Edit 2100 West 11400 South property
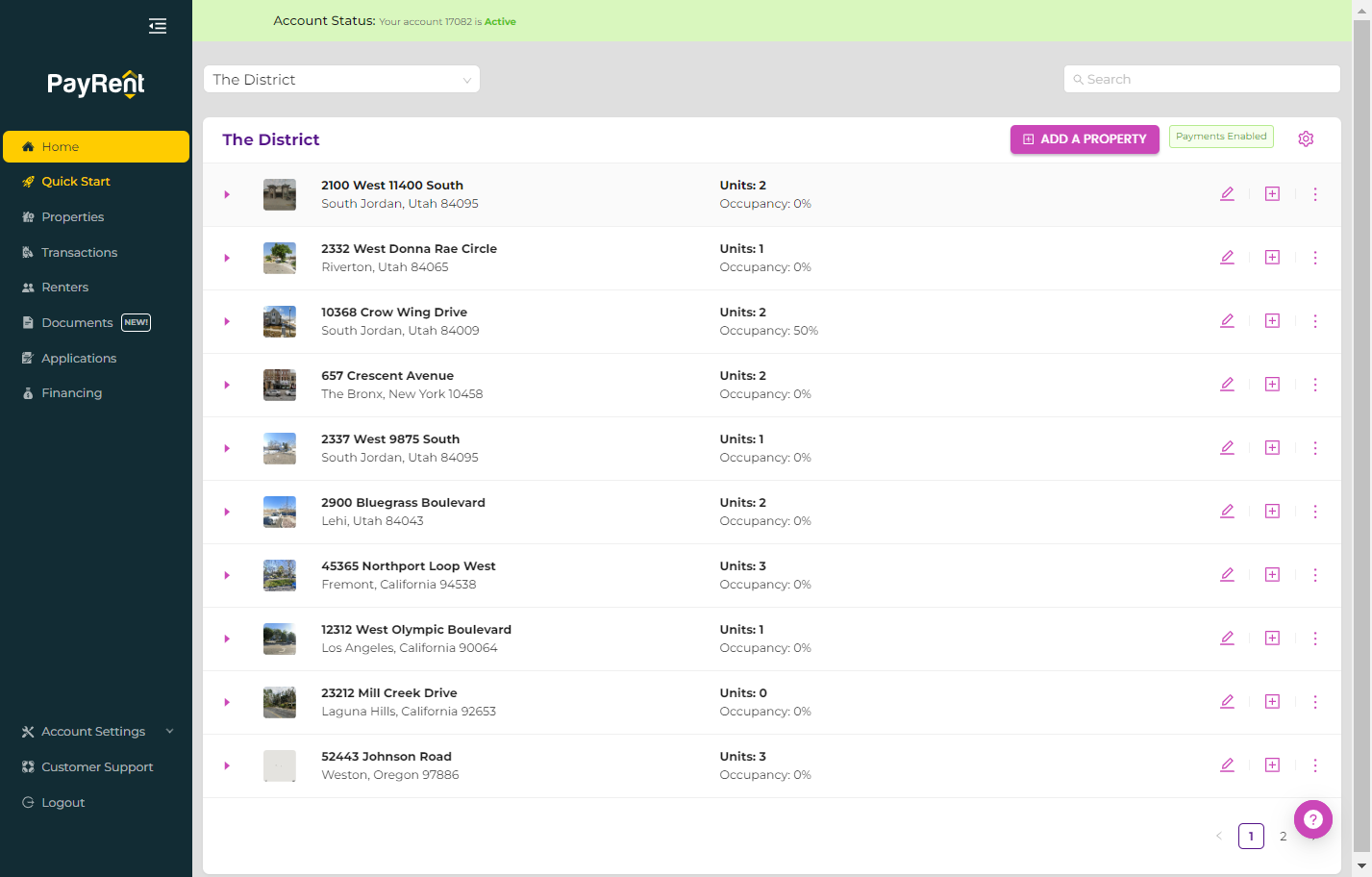1372x877 pixels. (1227, 194)
